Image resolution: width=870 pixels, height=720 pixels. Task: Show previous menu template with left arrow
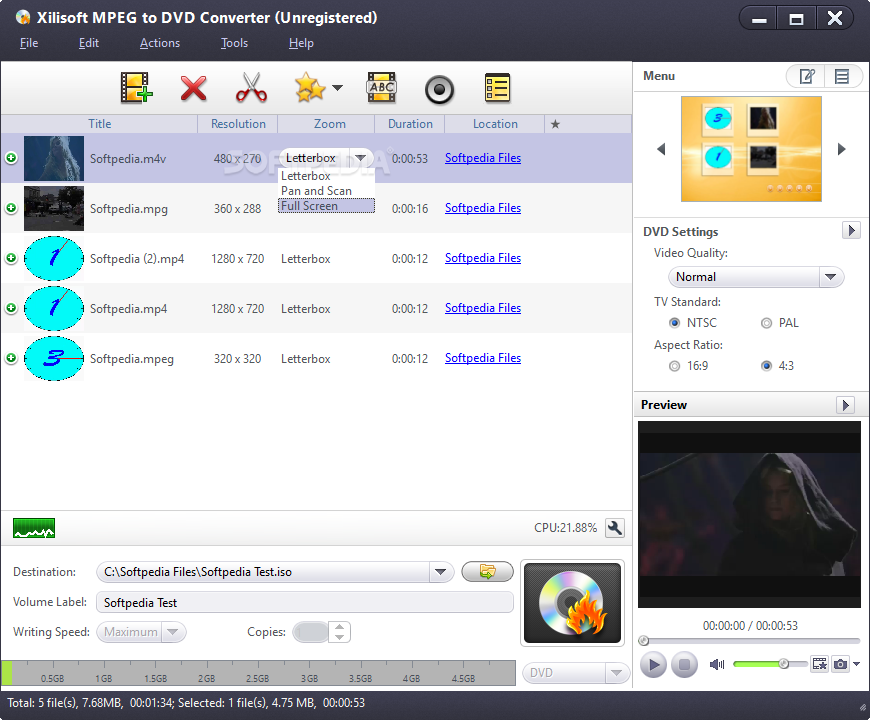(661, 149)
